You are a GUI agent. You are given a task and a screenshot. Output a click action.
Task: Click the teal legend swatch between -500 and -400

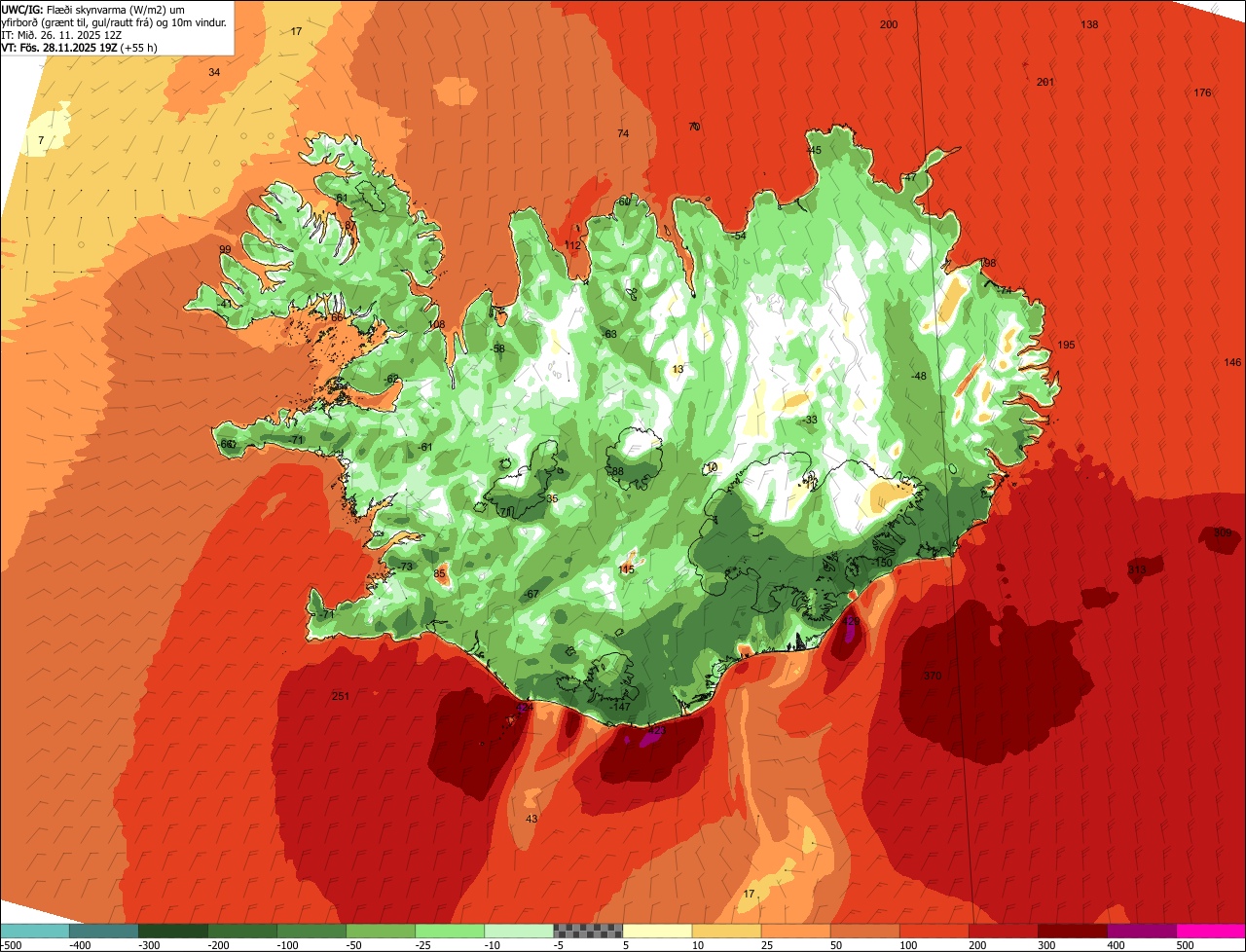34,931
